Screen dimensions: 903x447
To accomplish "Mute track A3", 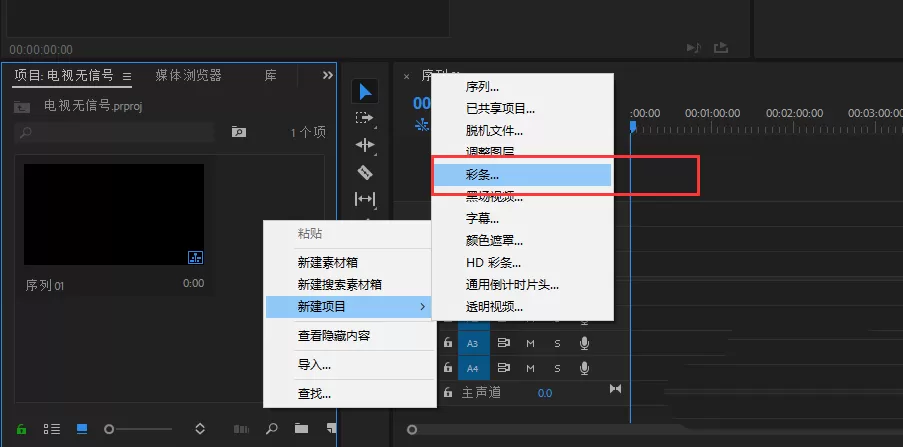I will pyautogui.click(x=530, y=343).
